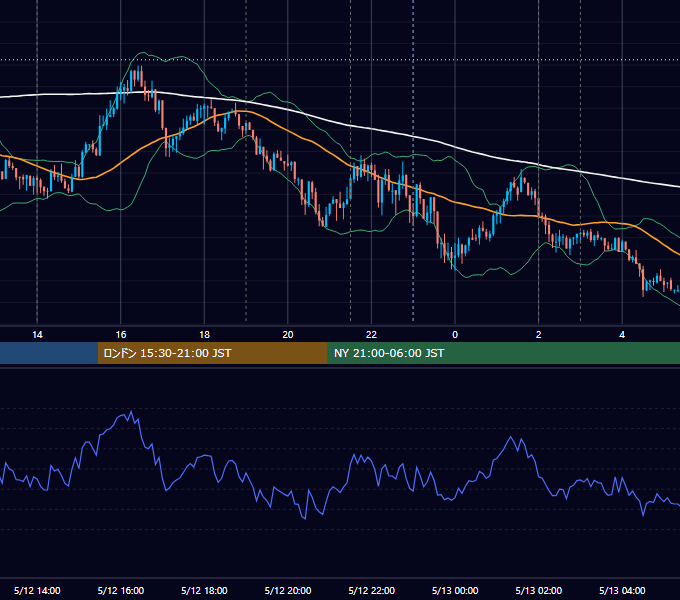The image size is (680, 600).
Task: Click the London 15:30-21:00 JST session bar
Action: [212, 353]
